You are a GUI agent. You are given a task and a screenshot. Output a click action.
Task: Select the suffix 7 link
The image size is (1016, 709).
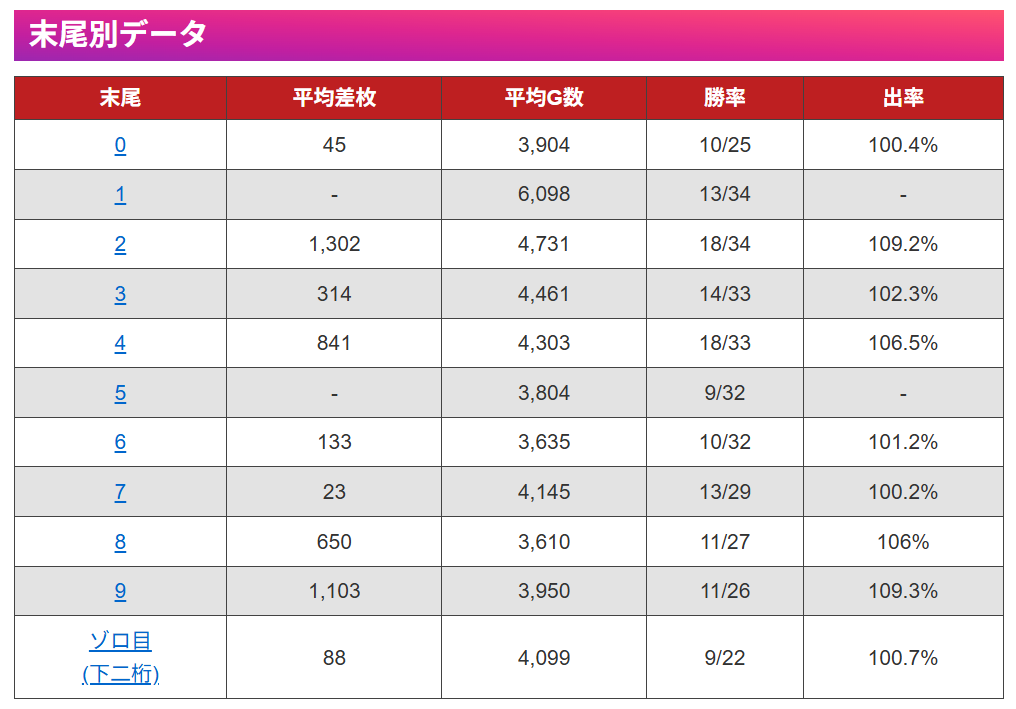coord(120,492)
